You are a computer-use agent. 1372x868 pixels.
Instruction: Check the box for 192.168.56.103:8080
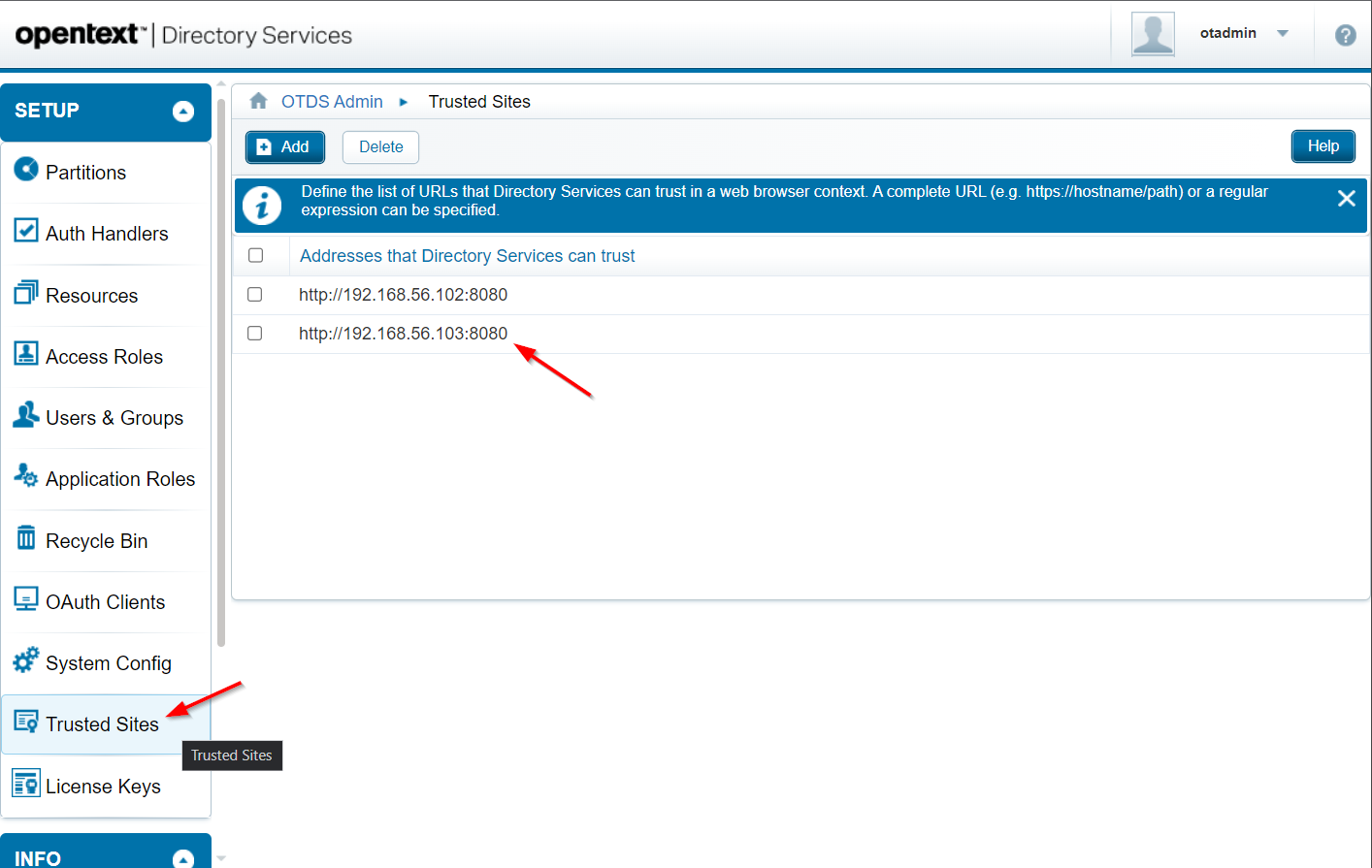click(255, 333)
